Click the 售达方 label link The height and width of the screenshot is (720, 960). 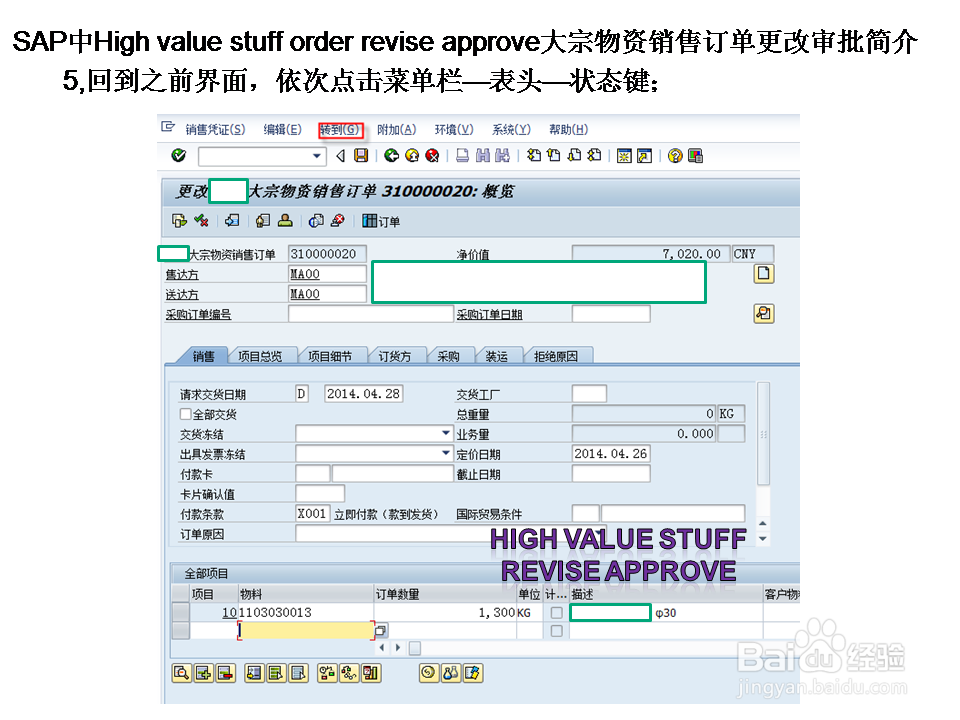pos(182,274)
